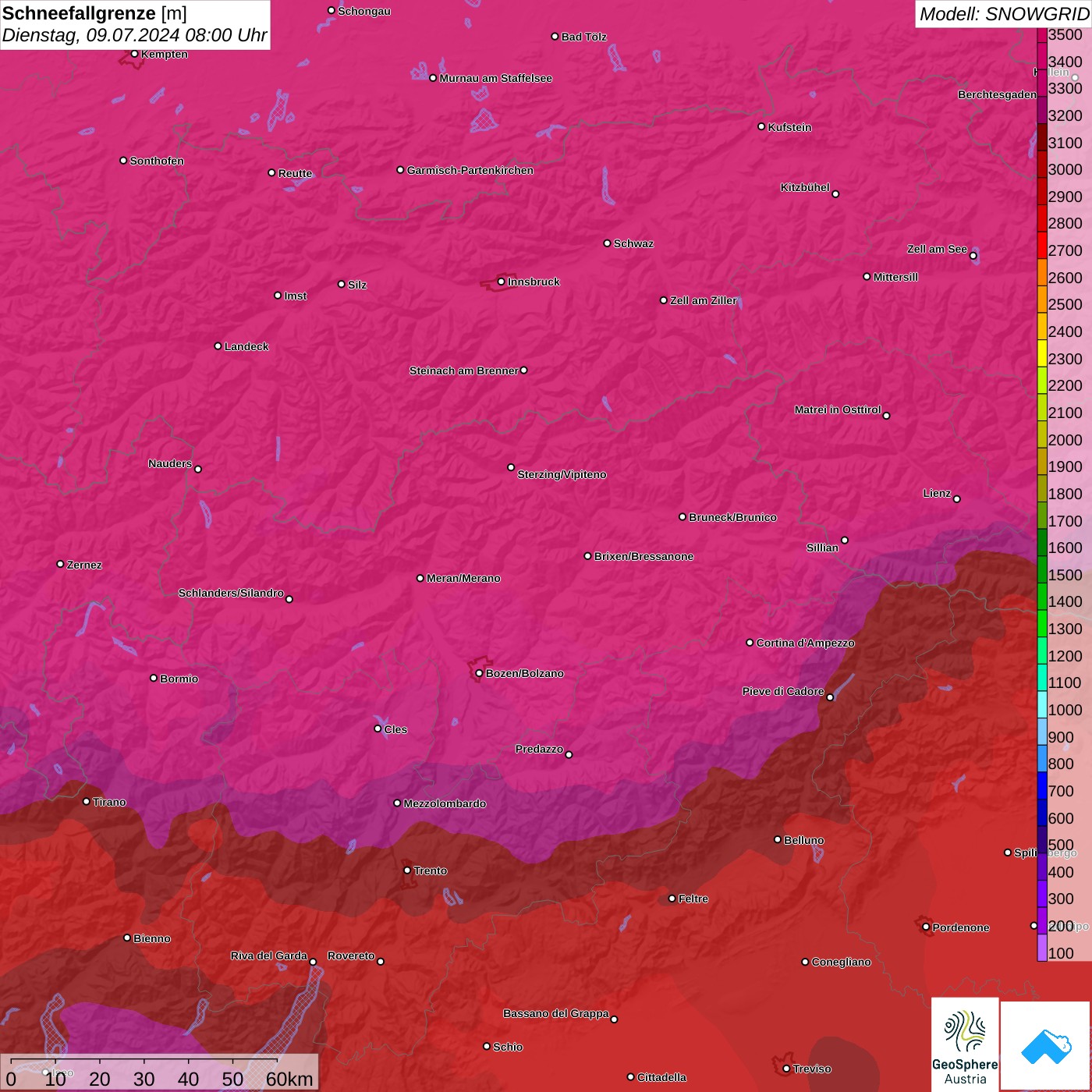Viewport: 1092px width, 1092px height.
Task: Pick the Landeck marker dot
Action: click(x=218, y=346)
